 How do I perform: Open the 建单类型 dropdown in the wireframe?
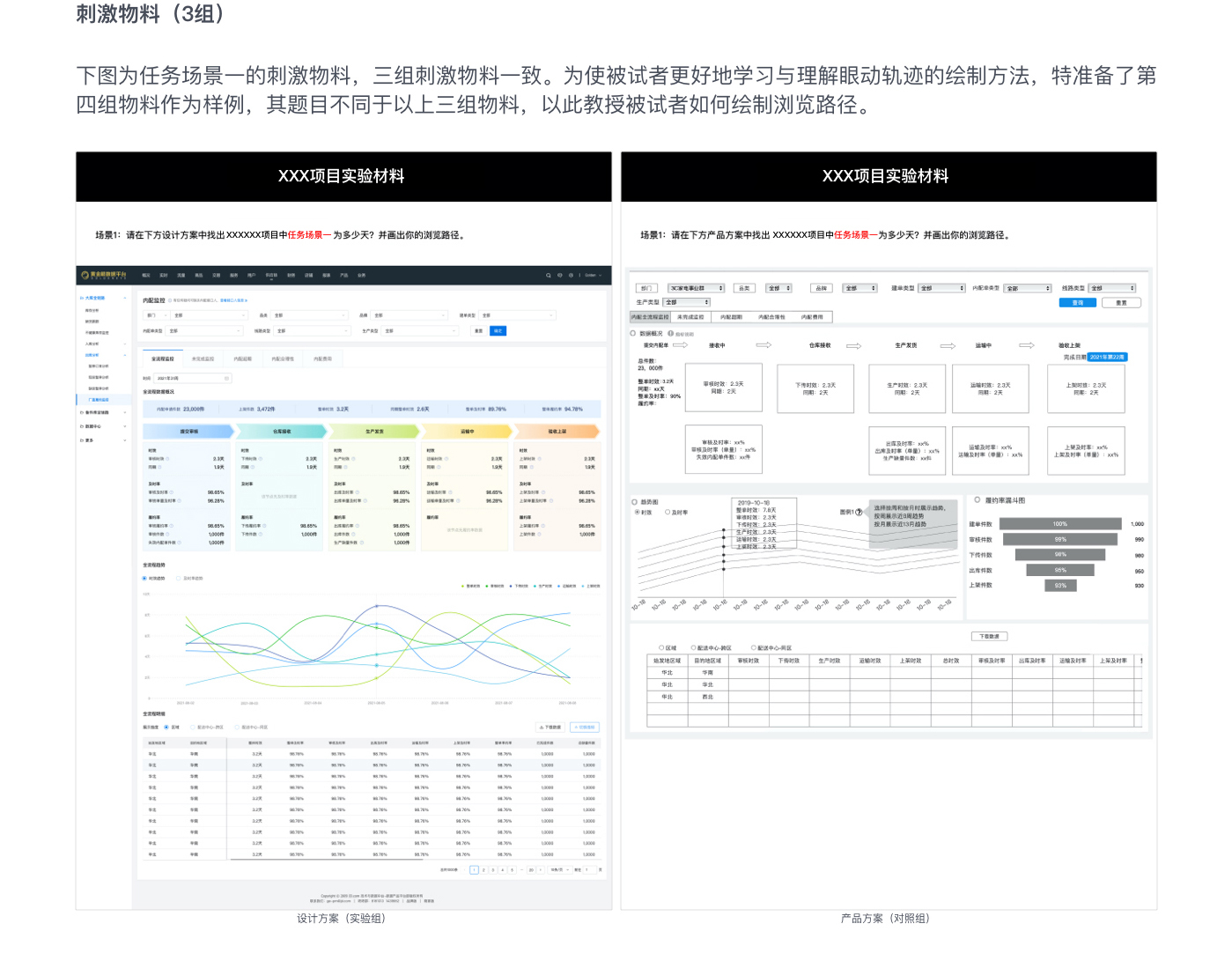click(941, 288)
